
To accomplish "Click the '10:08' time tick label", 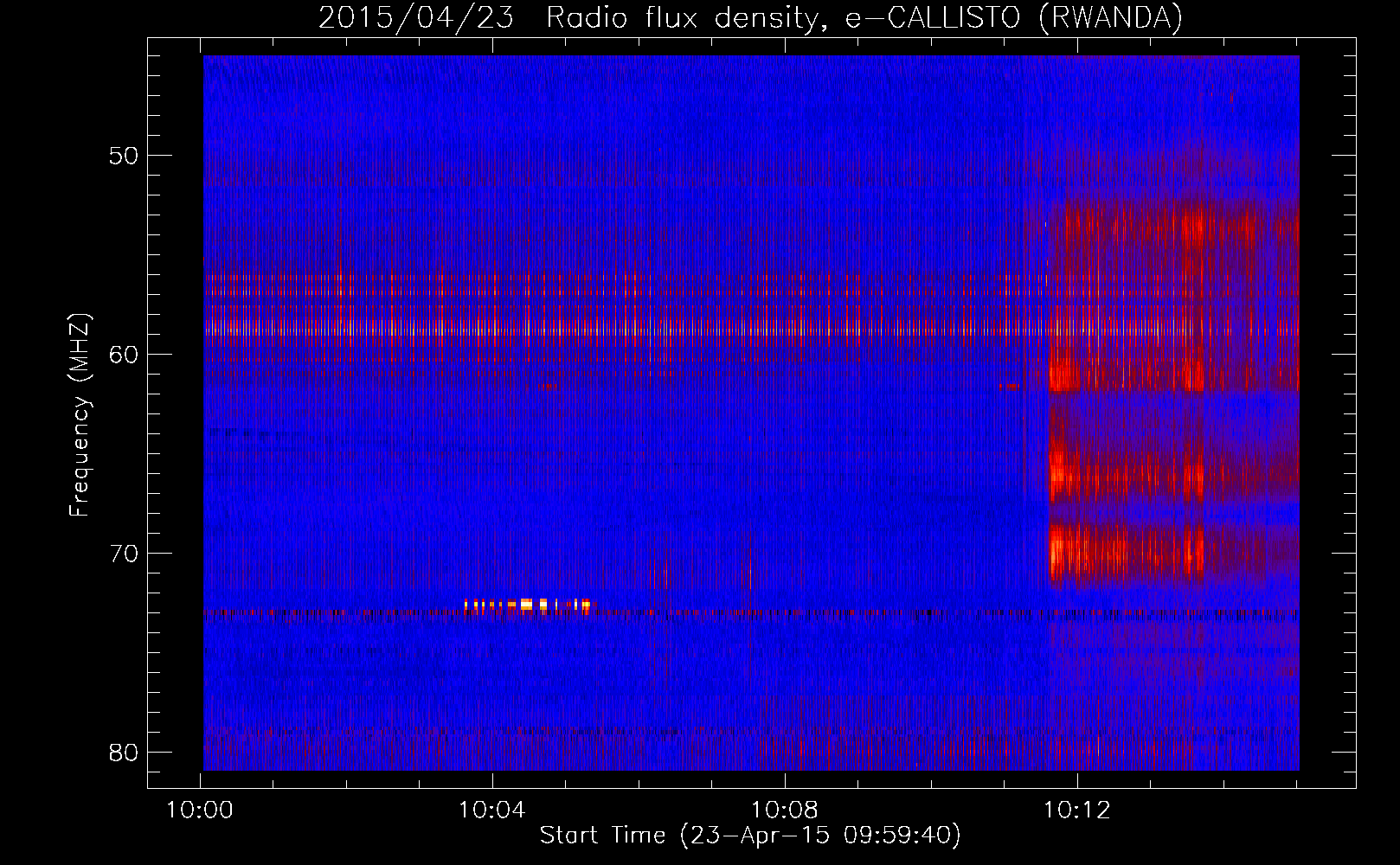I will pos(785,811).
